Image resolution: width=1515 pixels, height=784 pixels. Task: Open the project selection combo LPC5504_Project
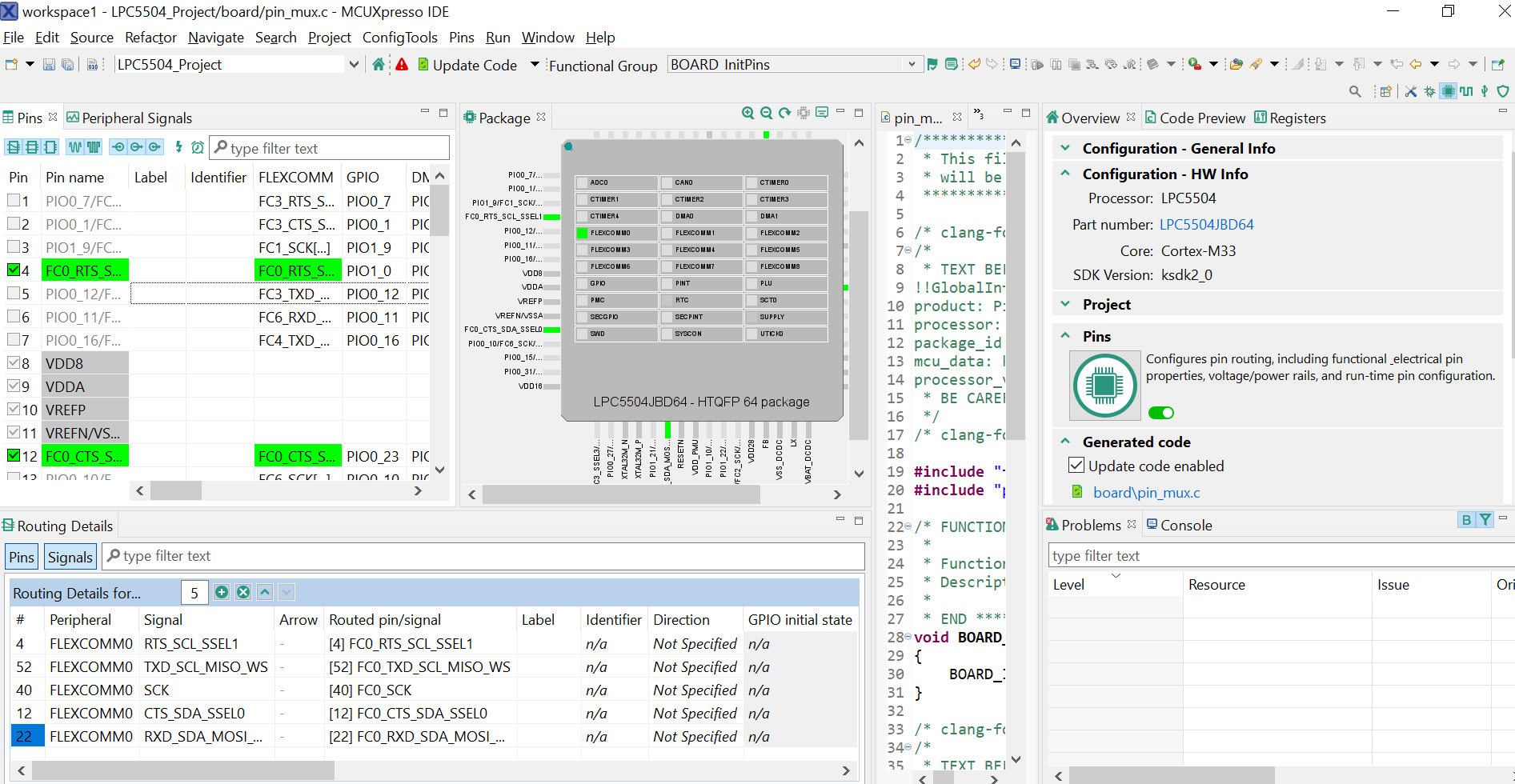click(238, 65)
